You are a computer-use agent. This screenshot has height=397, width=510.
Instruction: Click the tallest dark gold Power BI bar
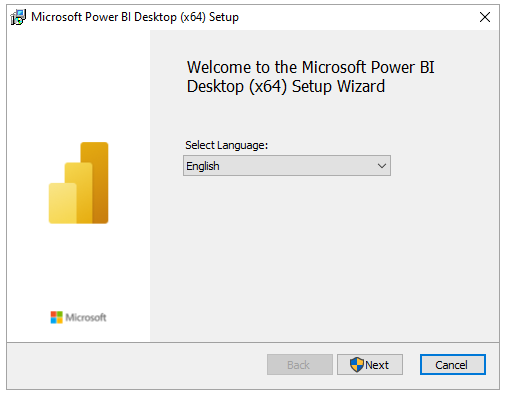click(x=96, y=183)
